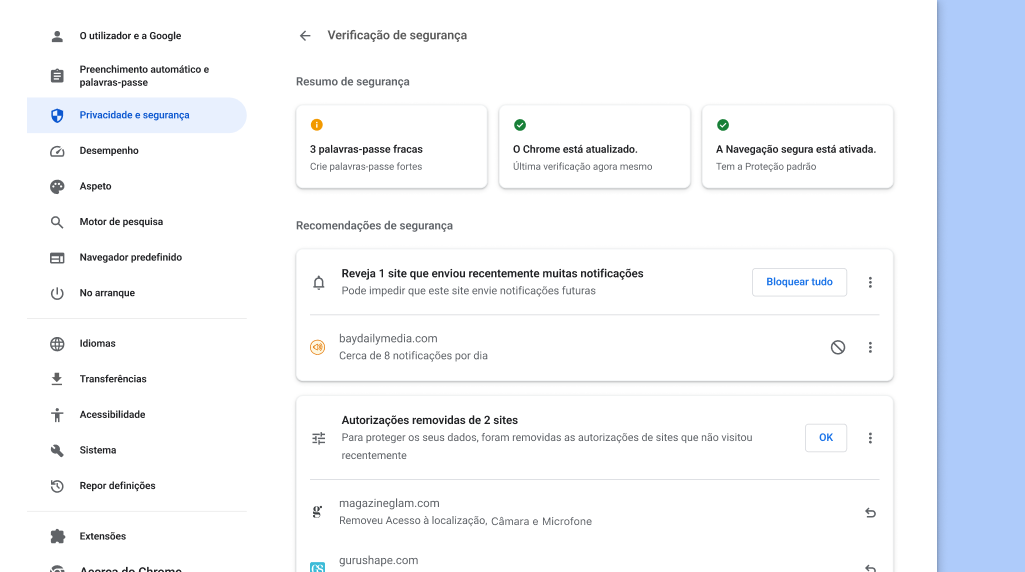The width and height of the screenshot is (1025, 572).
Task: Click the palette icon next to Aspeto
Action: (58, 187)
